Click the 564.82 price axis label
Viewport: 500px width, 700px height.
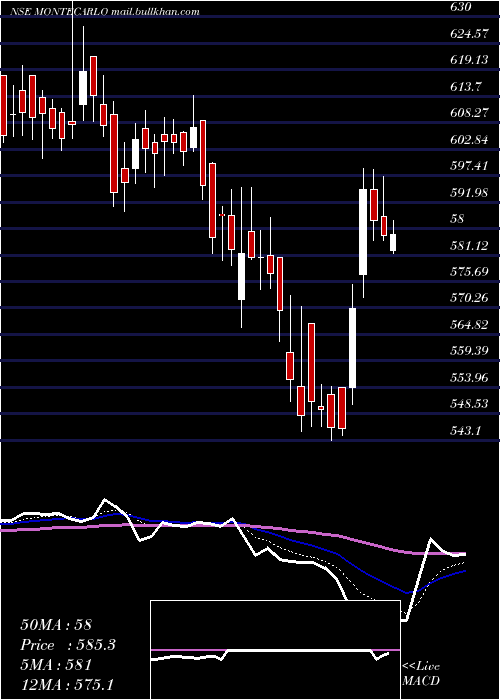point(469,325)
